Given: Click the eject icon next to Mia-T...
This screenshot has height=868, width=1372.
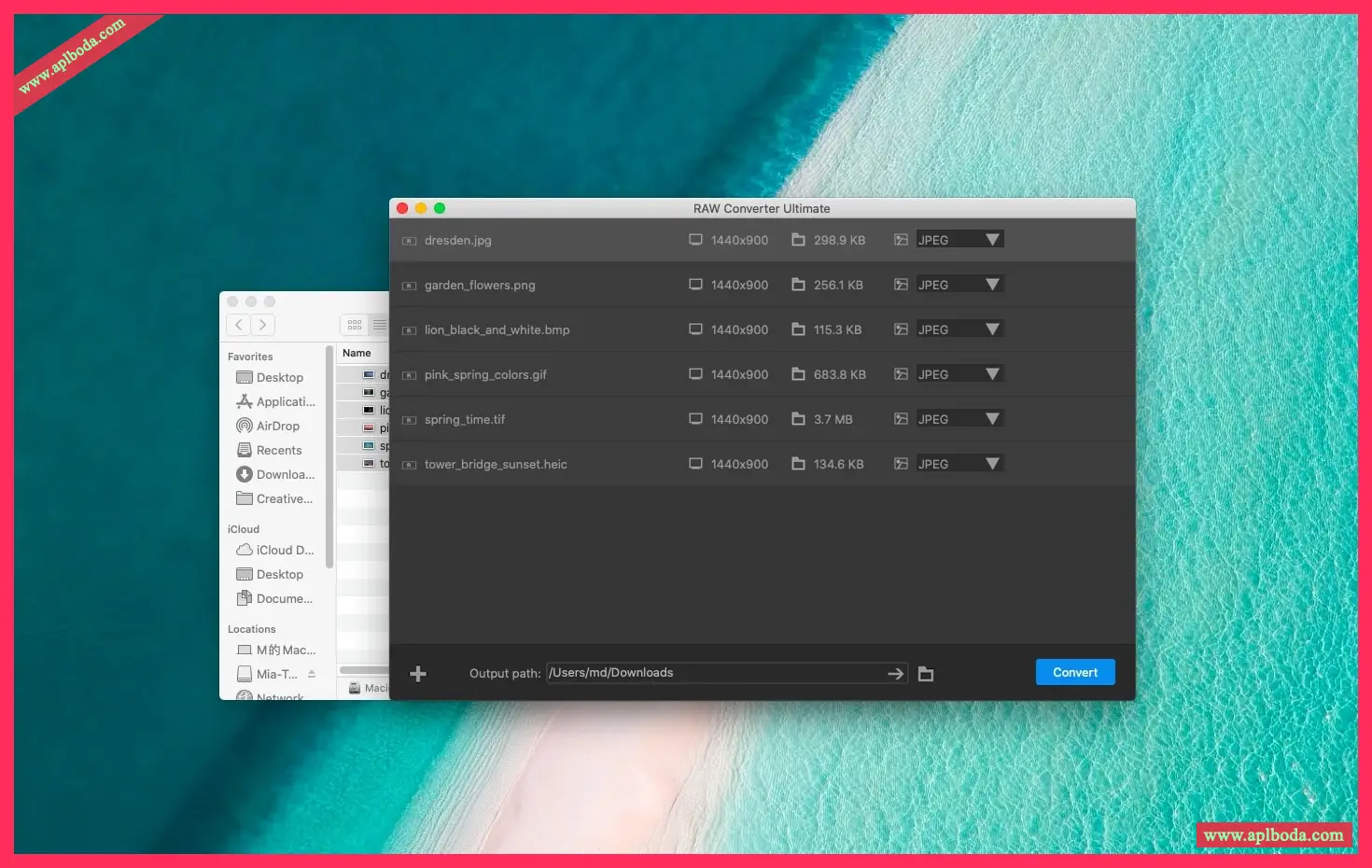Looking at the screenshot, I should point(312,674).
